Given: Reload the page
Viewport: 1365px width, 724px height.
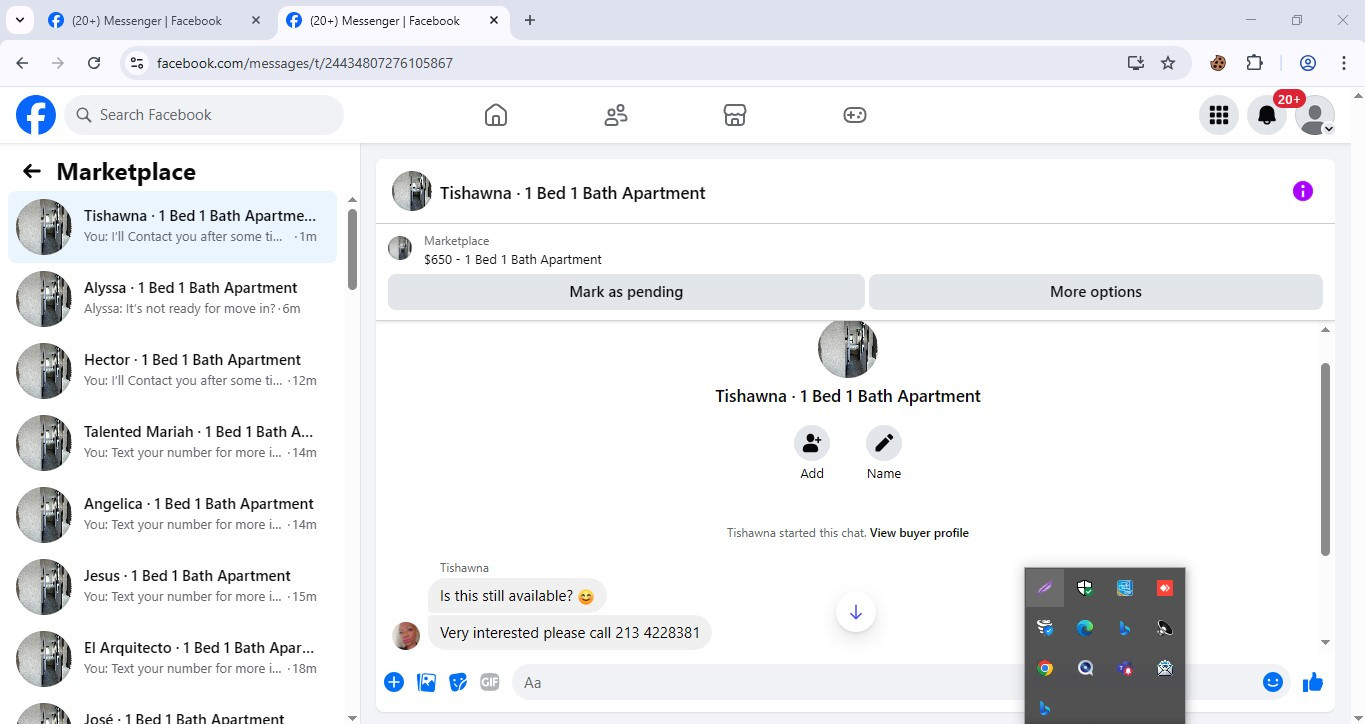Looking at the screenshot, I should click(x=94, y=63).
